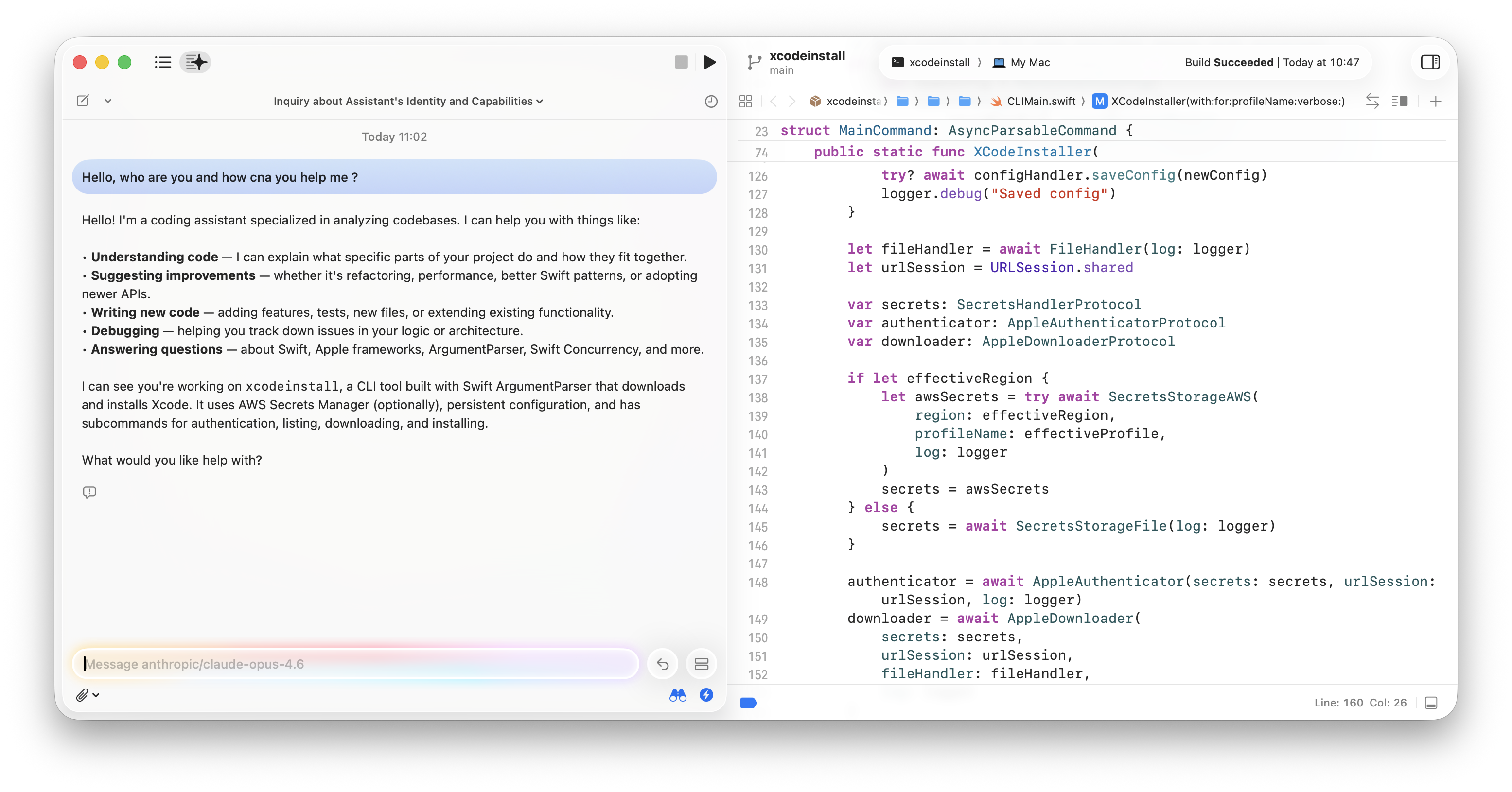Open the conversation list icon in titlebar

coord(162,62)
